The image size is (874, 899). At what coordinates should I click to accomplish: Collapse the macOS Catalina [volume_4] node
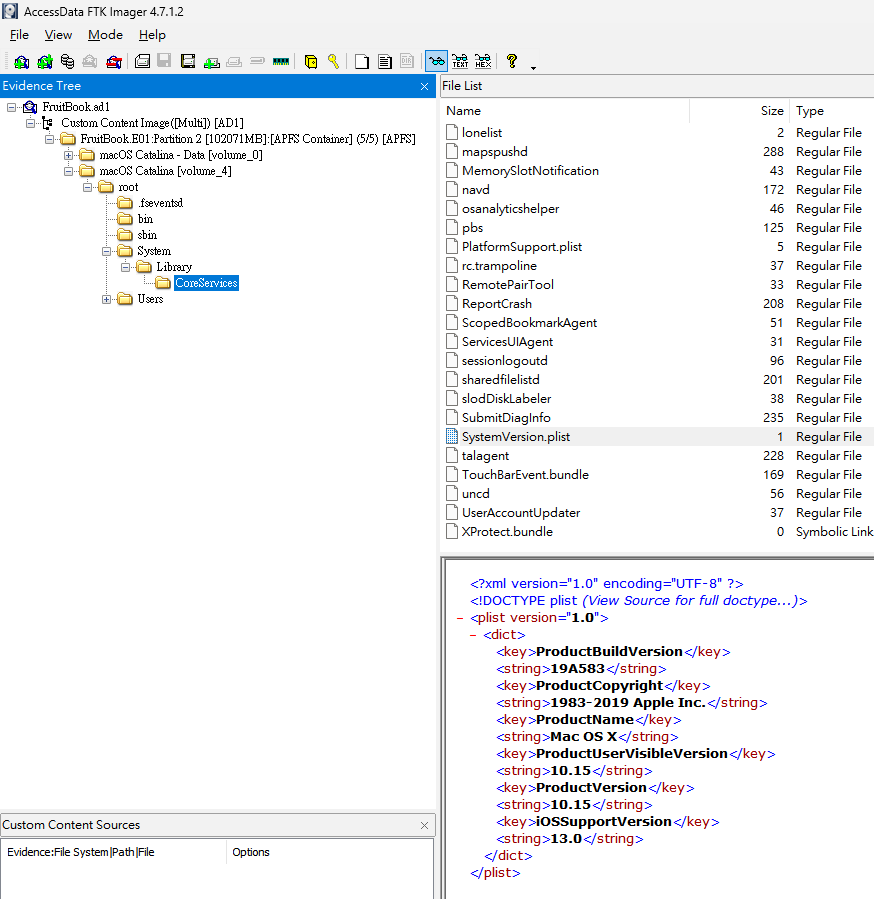click(x=68, y=171)
